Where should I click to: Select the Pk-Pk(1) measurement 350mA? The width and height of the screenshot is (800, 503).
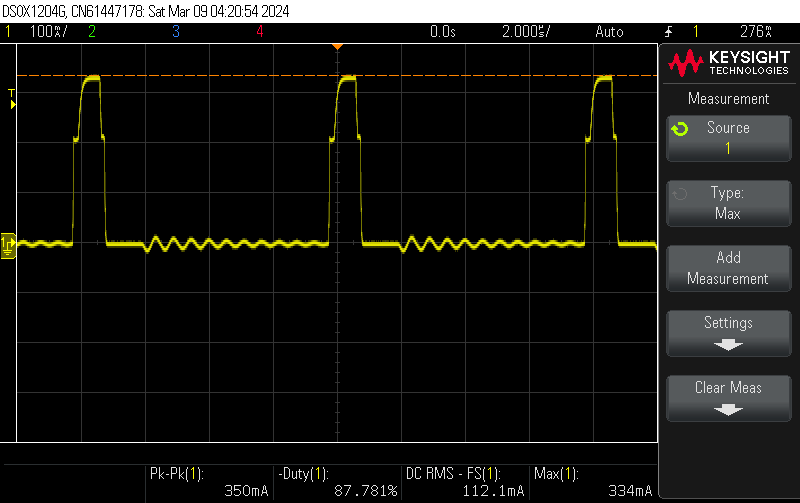click(209, 482)
